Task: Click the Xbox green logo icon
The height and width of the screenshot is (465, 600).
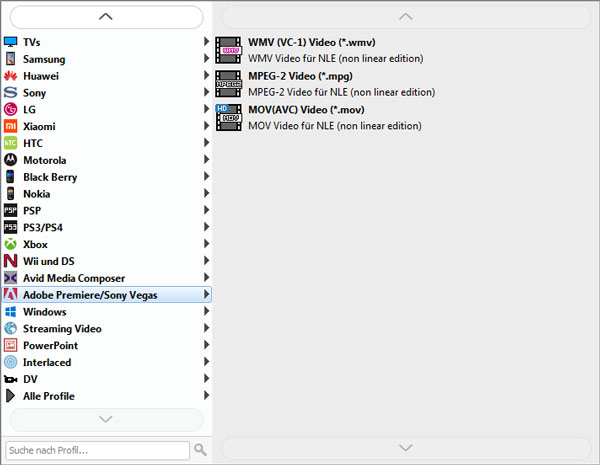Action: 11,244
